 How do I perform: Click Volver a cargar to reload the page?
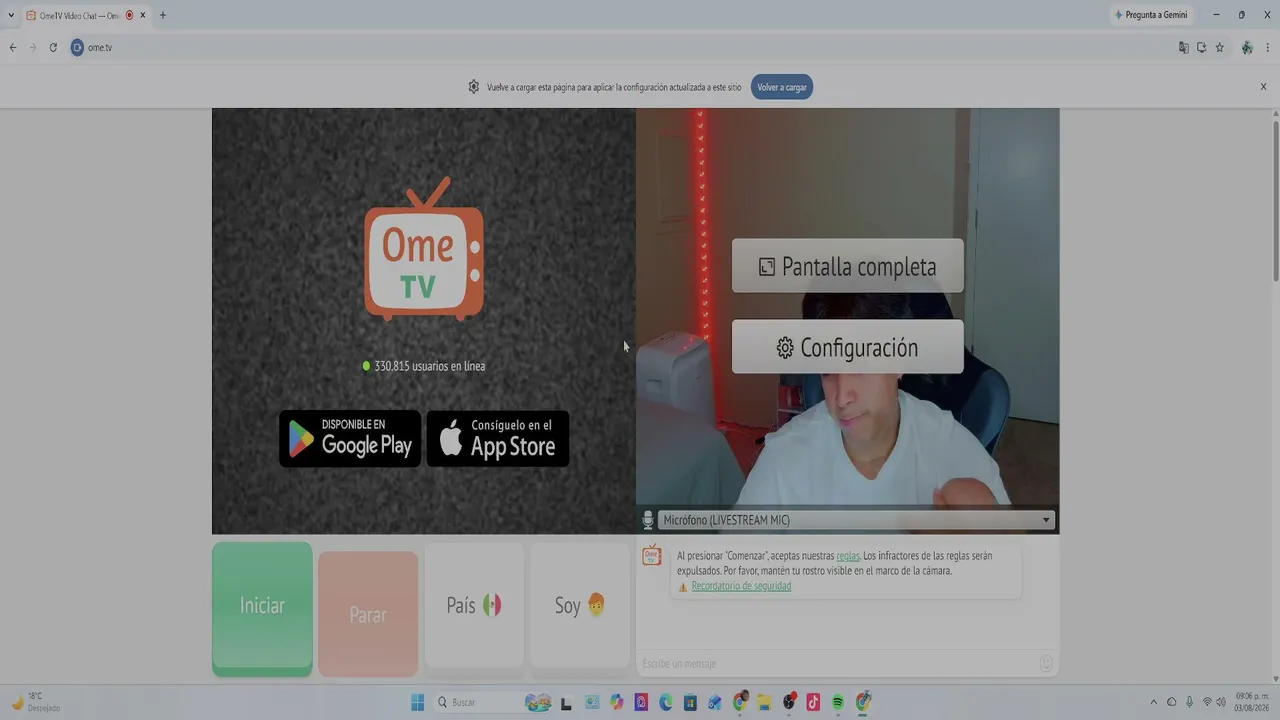tap(782, 87)
